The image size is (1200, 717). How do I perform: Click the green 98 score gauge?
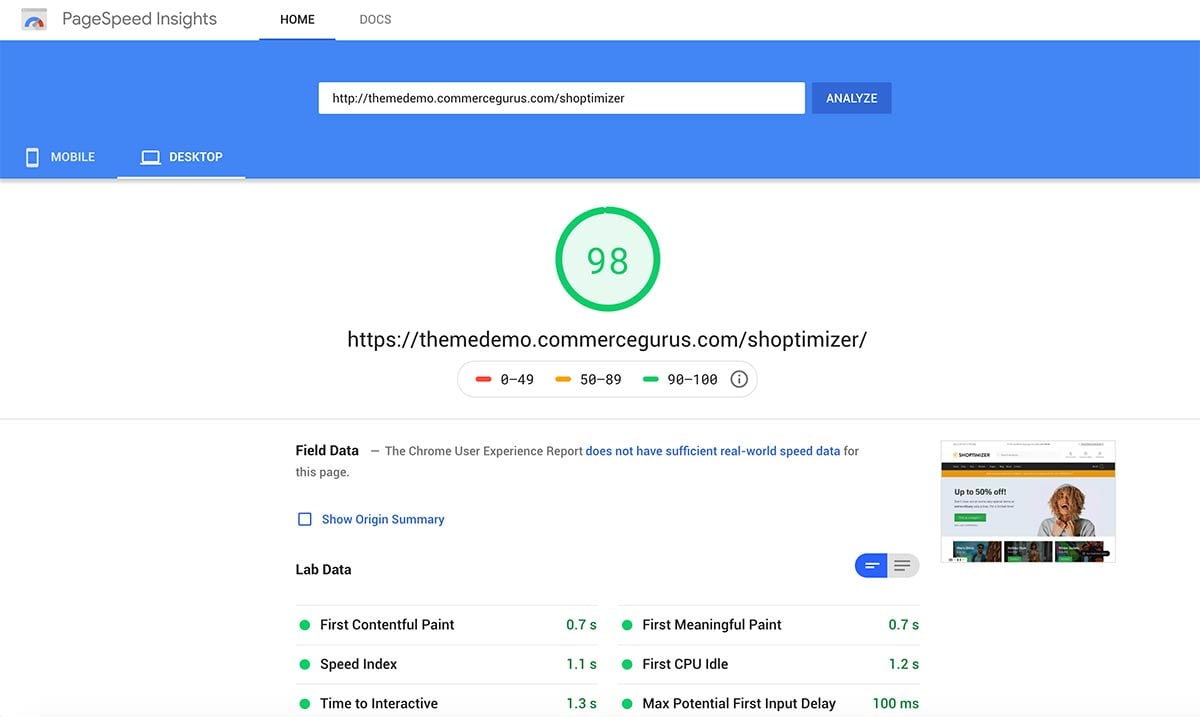pos(607,260)
